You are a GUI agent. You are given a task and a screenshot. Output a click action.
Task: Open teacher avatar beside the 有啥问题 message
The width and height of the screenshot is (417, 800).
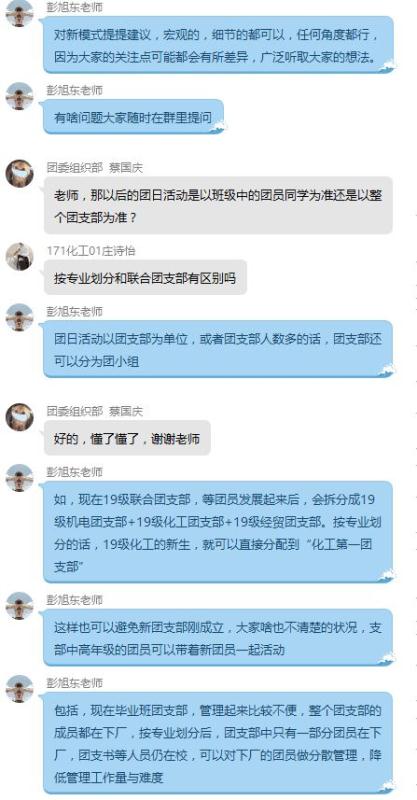(19, 96)
